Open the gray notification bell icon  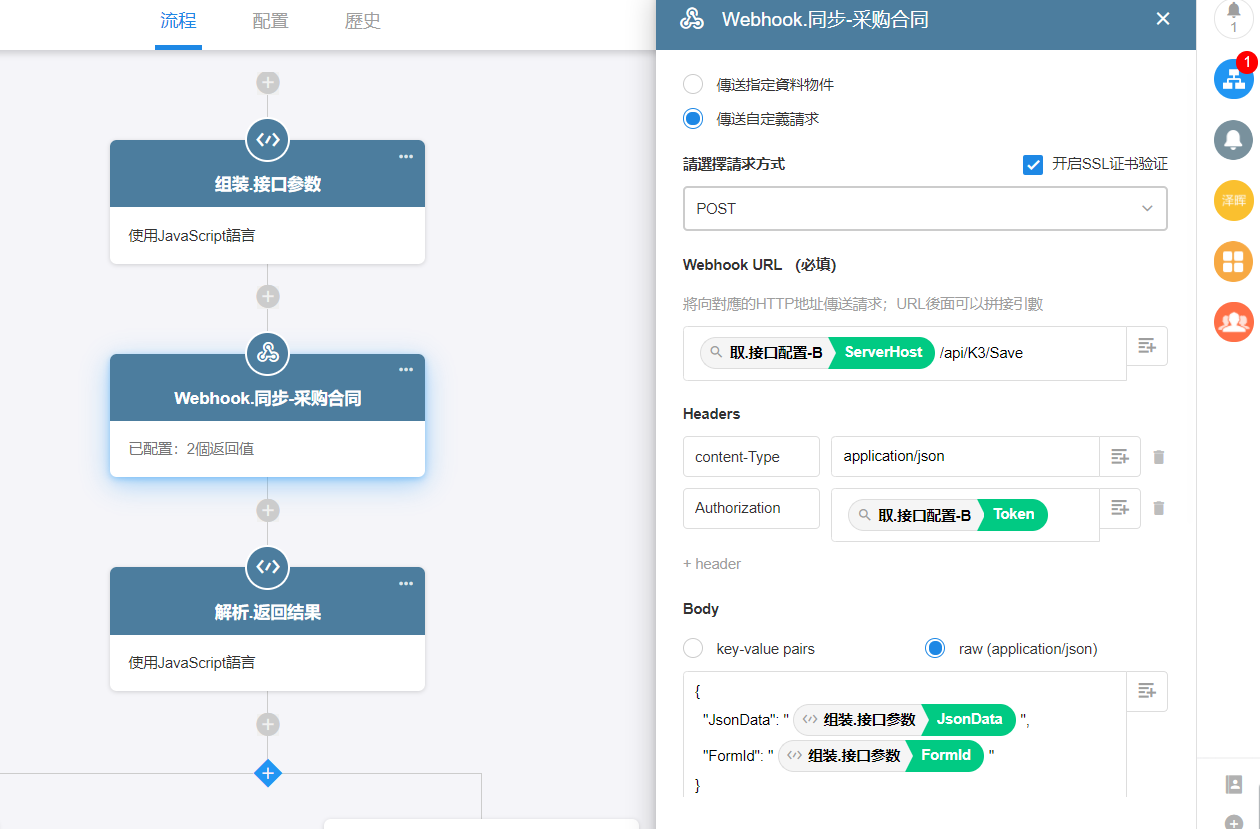tap(1233, 139)
